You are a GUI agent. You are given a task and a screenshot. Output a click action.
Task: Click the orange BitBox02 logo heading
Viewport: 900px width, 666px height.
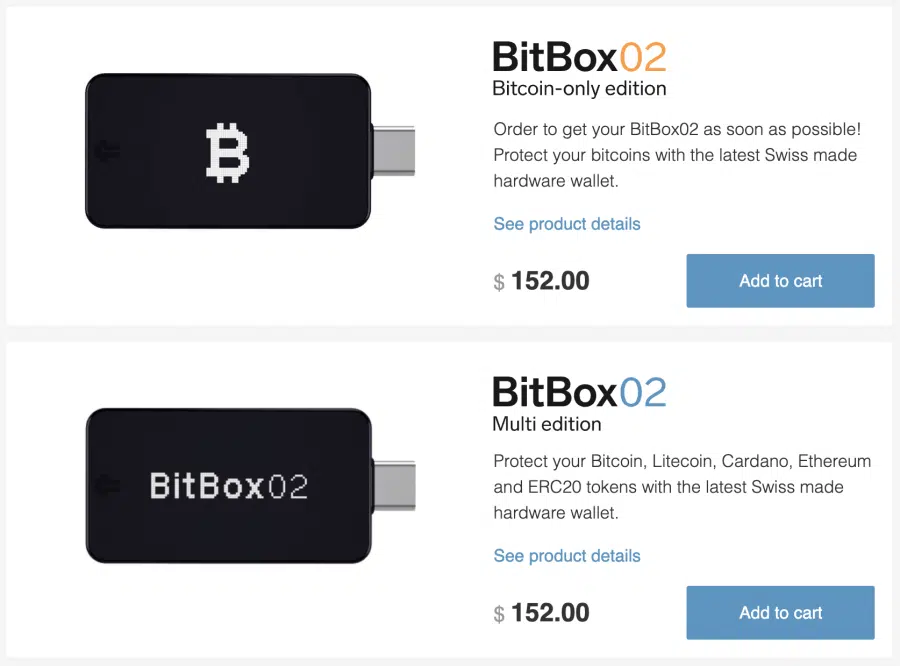[579, 57]
